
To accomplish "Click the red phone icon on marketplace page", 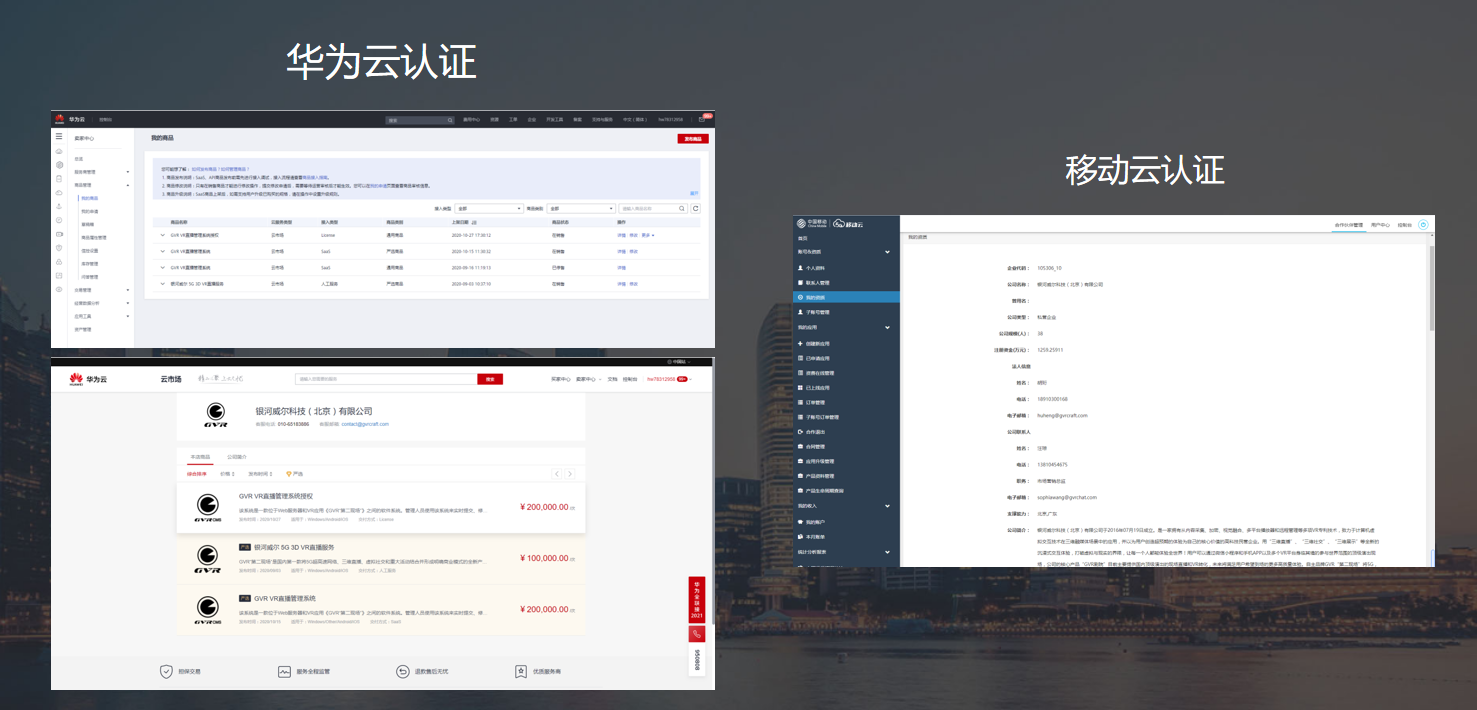I will [x=697, y=634].
